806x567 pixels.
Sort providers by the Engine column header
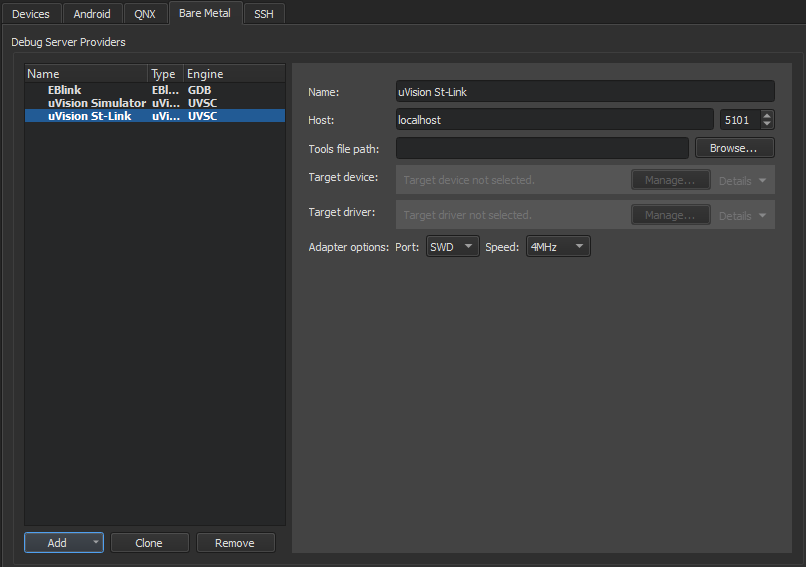tap(233, 74)
